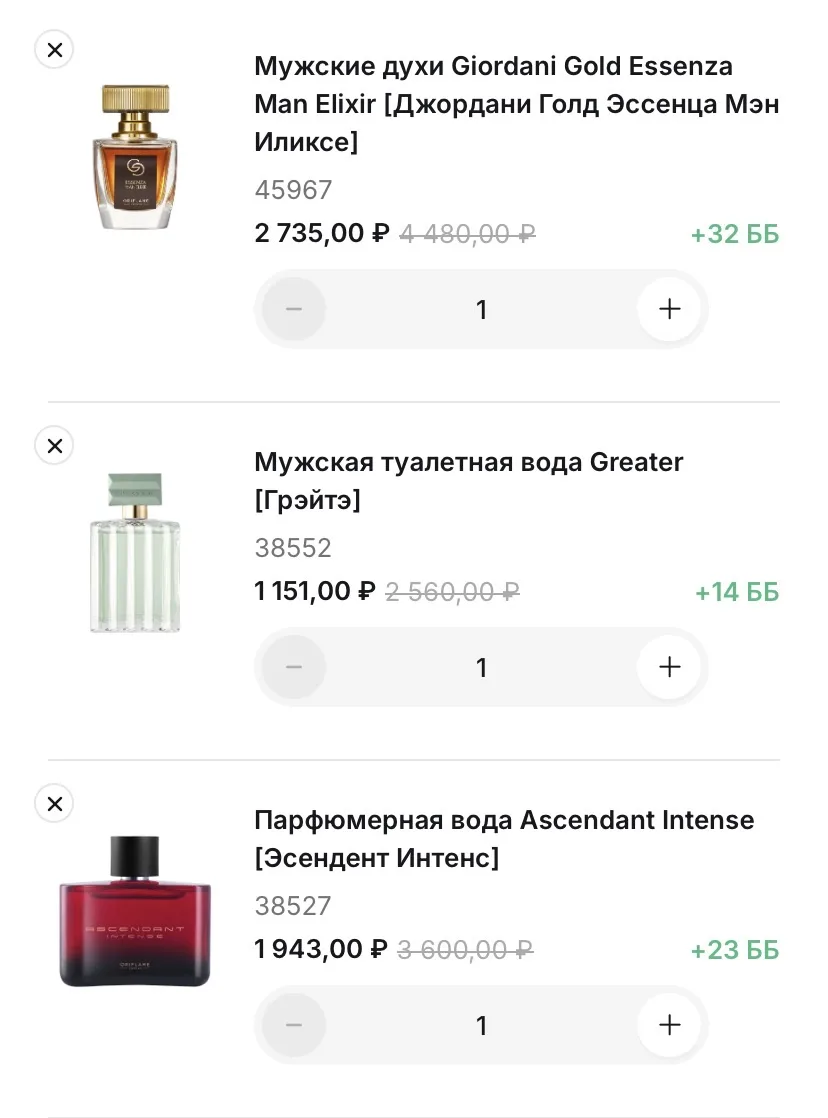Image resolution: width=828 pixels, height=1118 pixels.
Task: Tap the 1 943,00 ₽ price for Ascendant
Action: pos(321,949)
